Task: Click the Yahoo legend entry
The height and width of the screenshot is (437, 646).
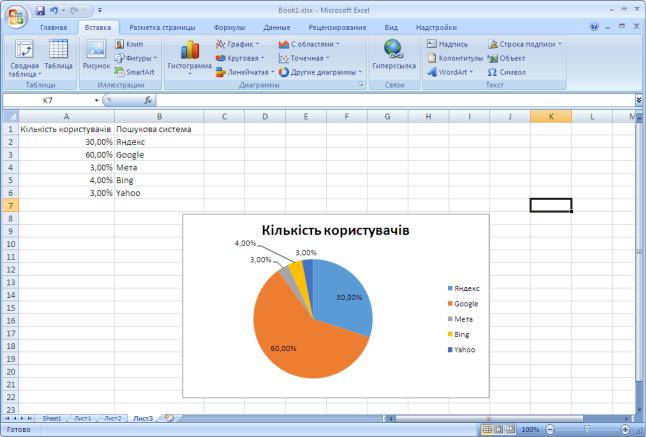Action: click(x=461, y=350)
